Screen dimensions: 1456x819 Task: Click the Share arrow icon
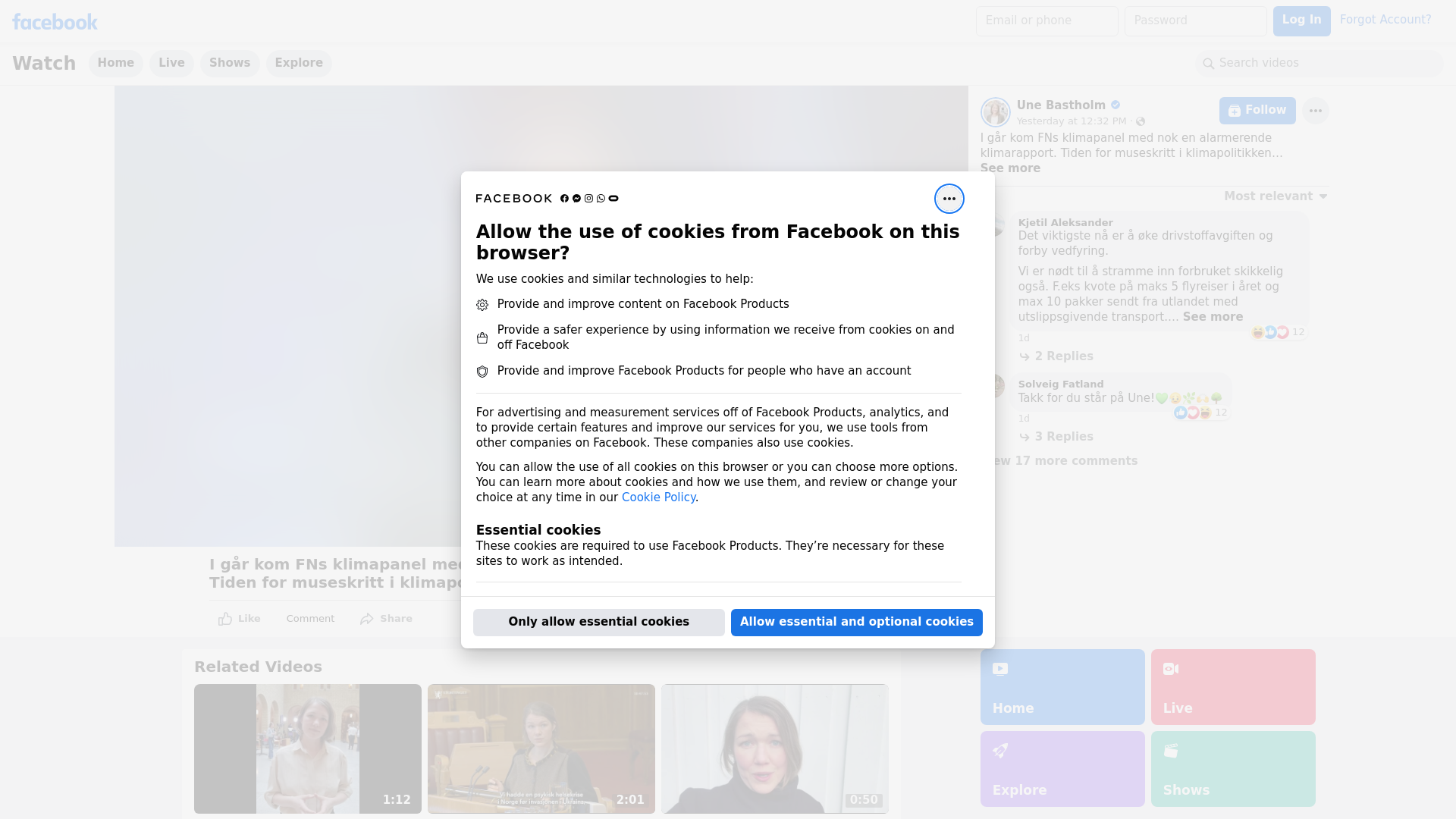[367, 619]
